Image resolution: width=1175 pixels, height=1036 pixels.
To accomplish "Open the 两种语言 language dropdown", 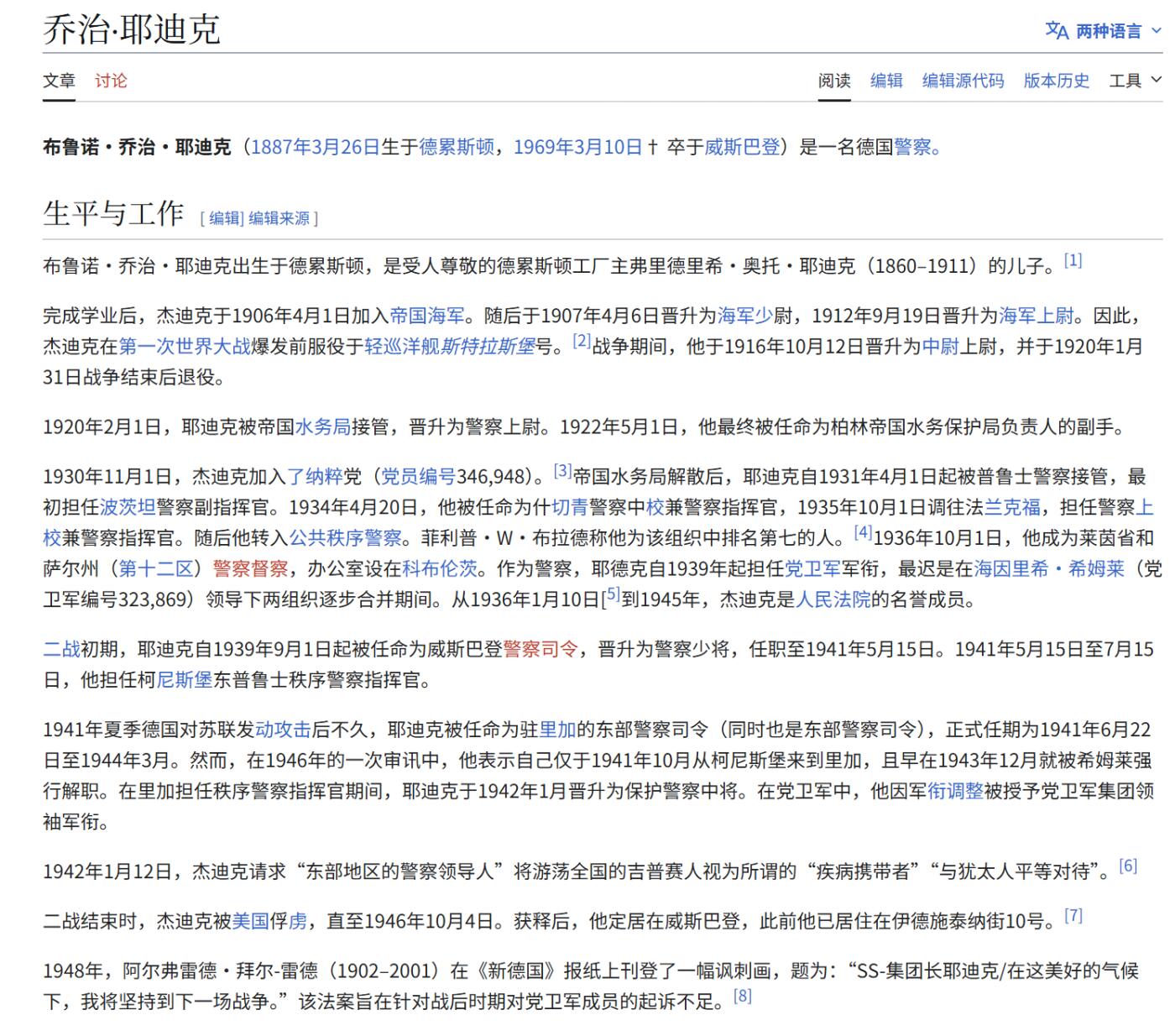I will click(1108, 31).
